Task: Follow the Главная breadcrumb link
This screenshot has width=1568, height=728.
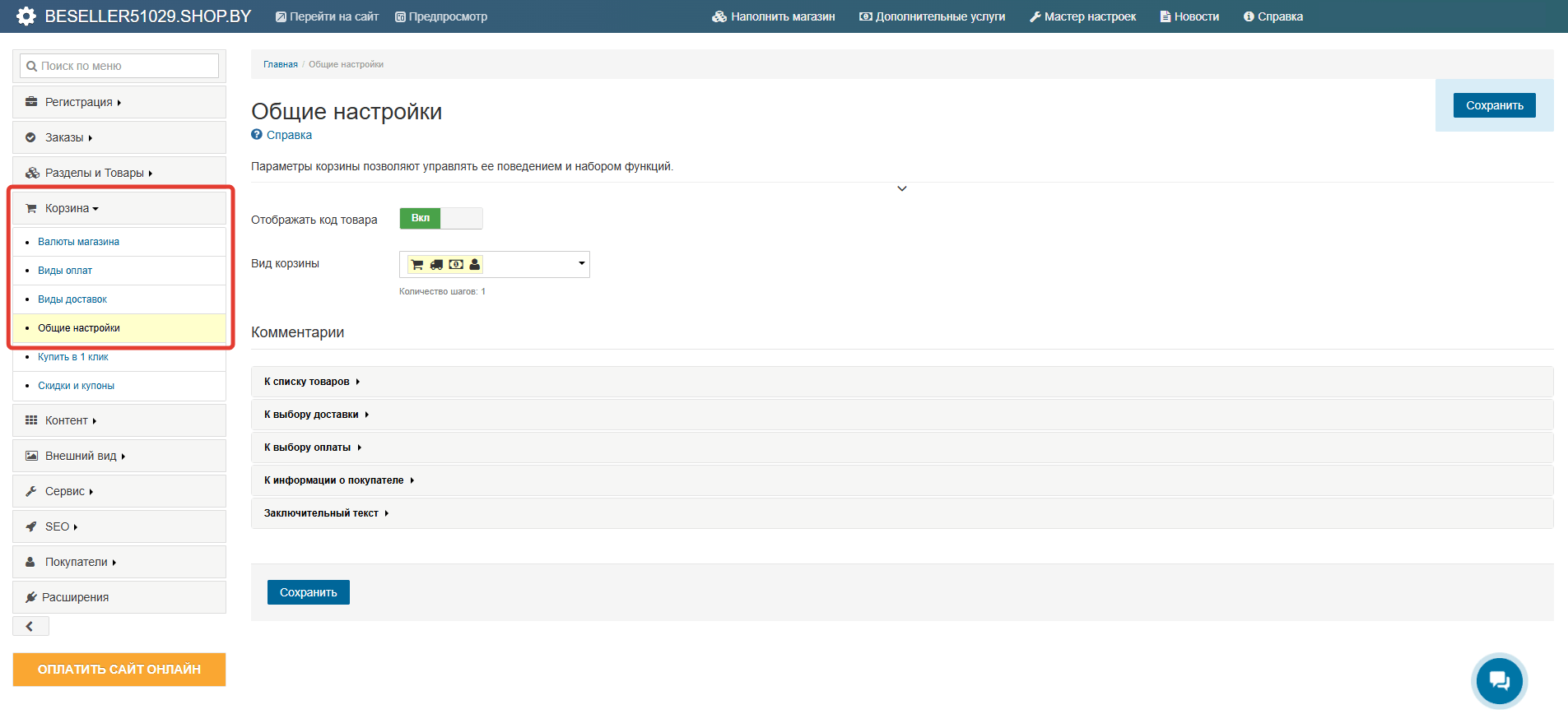Action: click(x=280, y=64)
